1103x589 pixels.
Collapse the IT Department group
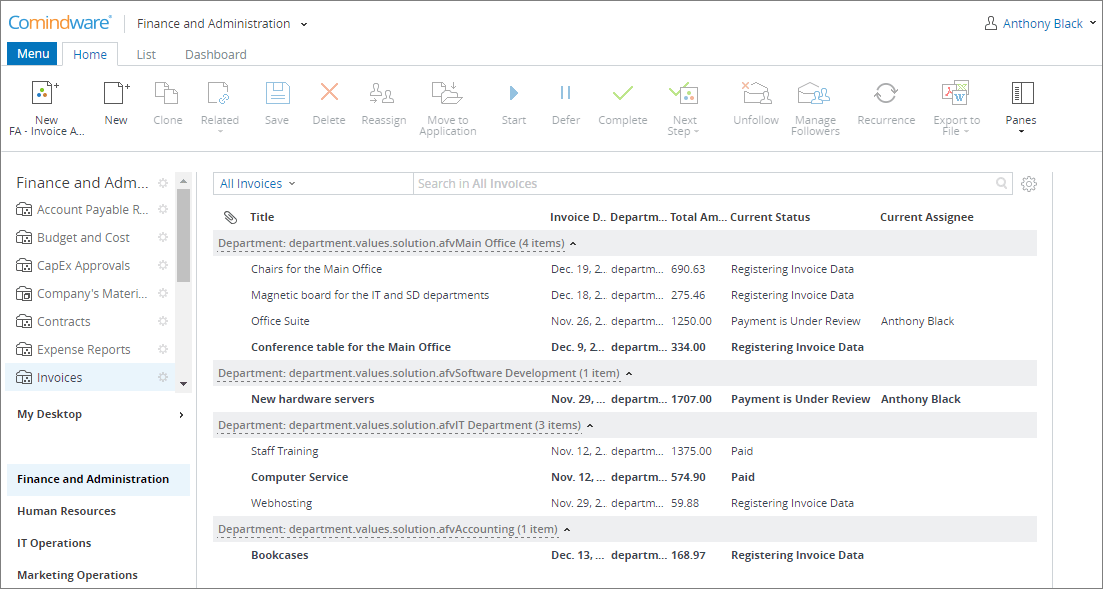point(590,424)
